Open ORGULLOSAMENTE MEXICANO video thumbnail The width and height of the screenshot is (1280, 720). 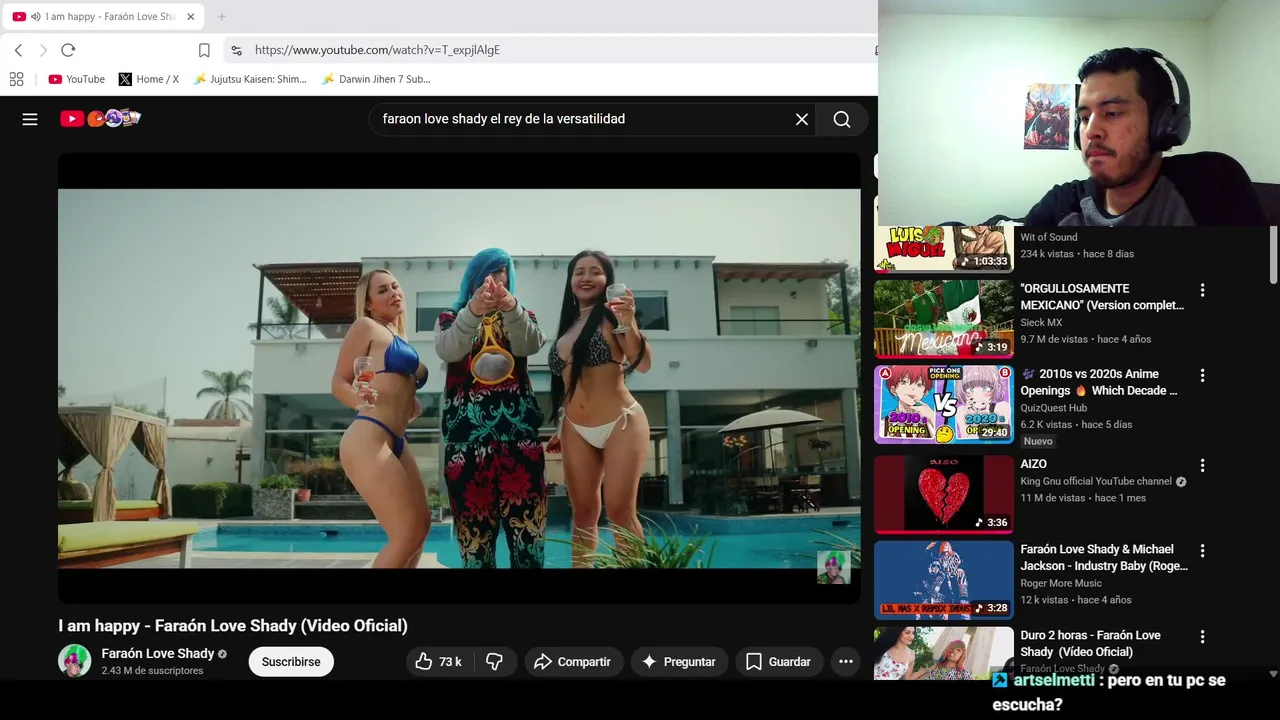(x=944, y=319)
